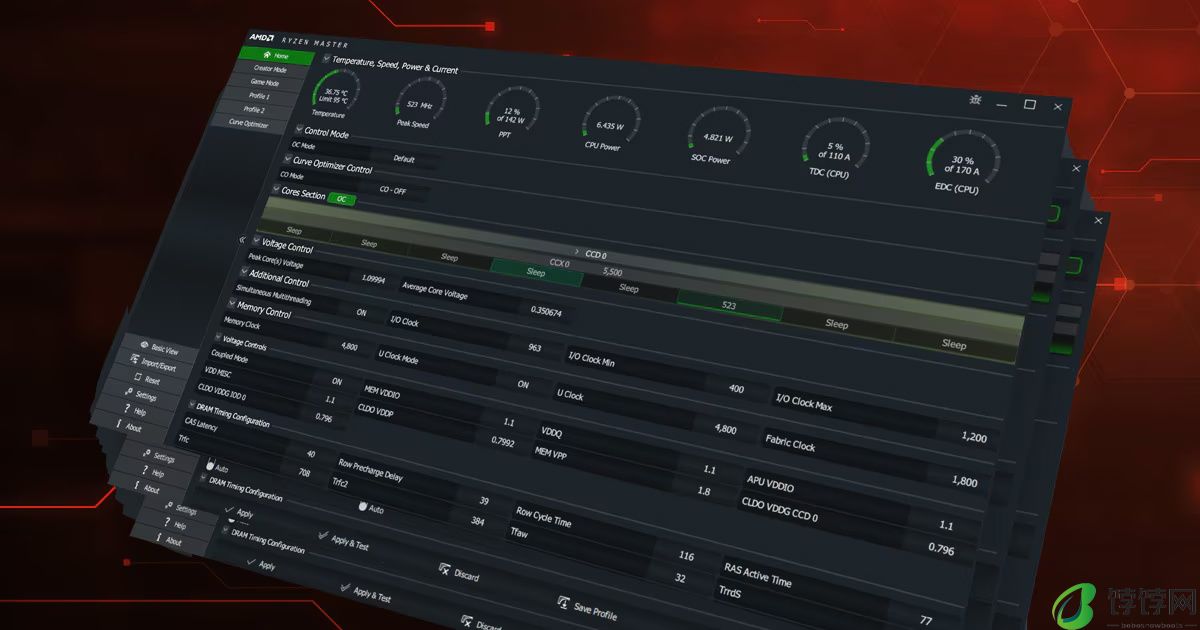Click Trfc2 value 384
Screen dimensions: 1200x630
tap(477, 521)
